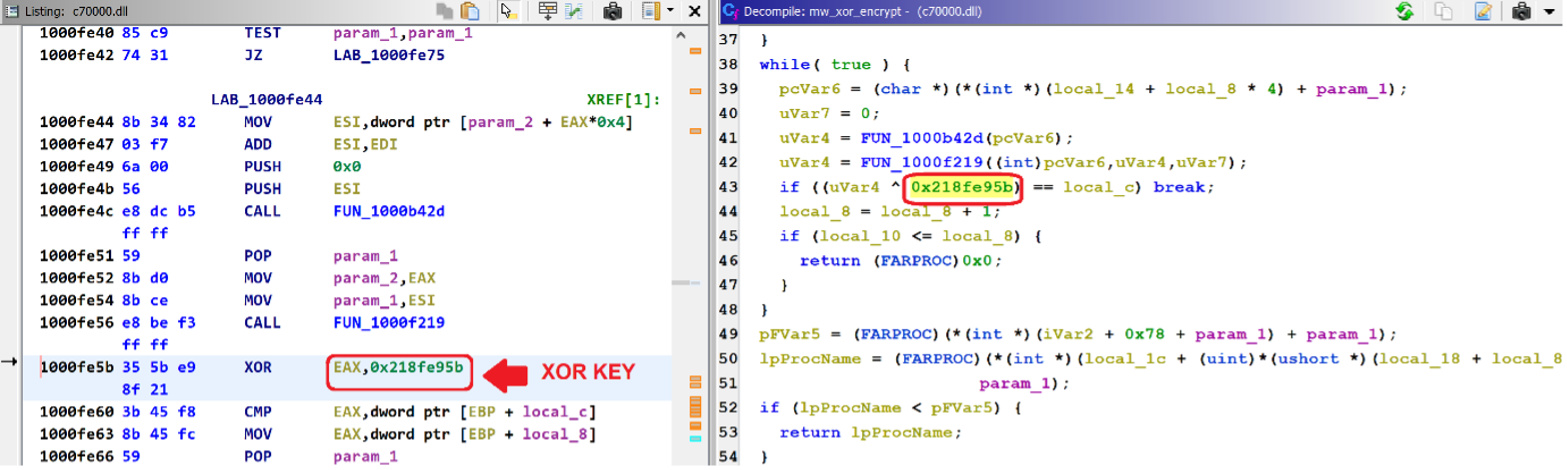Follow FUN_1000b42d in the listing CALL

389,211
